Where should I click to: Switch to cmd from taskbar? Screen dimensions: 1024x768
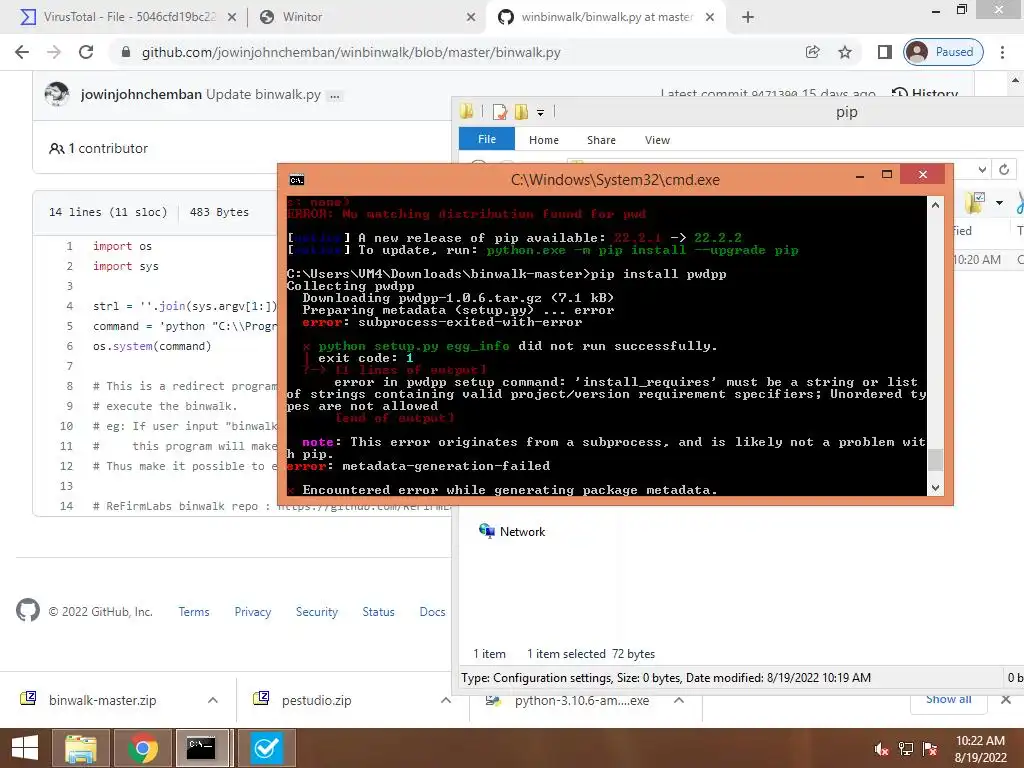202,748
